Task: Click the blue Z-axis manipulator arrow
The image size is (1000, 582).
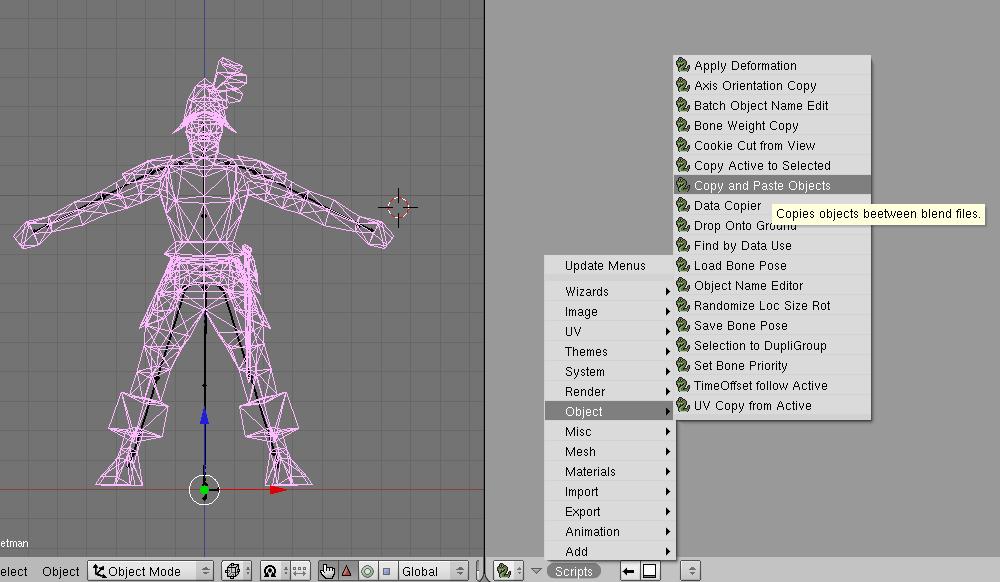Action: [204, 417]
